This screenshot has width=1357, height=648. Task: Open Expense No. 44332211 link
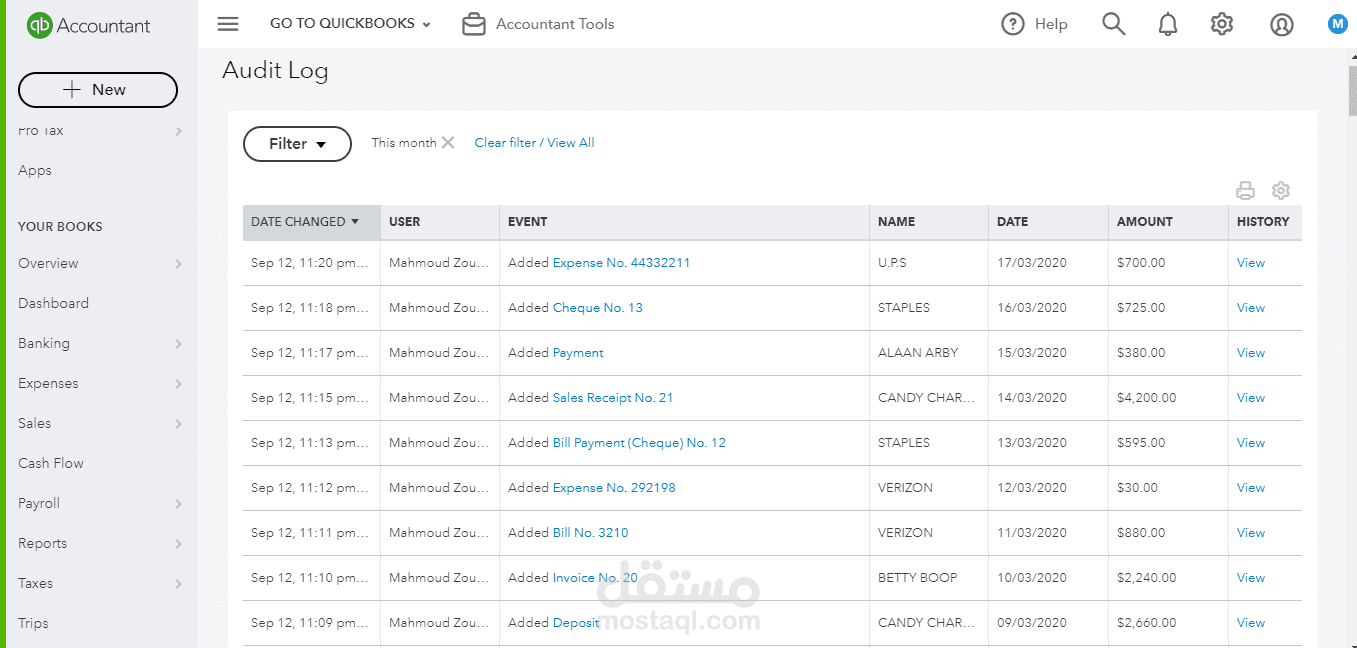(x=621, y=263)
